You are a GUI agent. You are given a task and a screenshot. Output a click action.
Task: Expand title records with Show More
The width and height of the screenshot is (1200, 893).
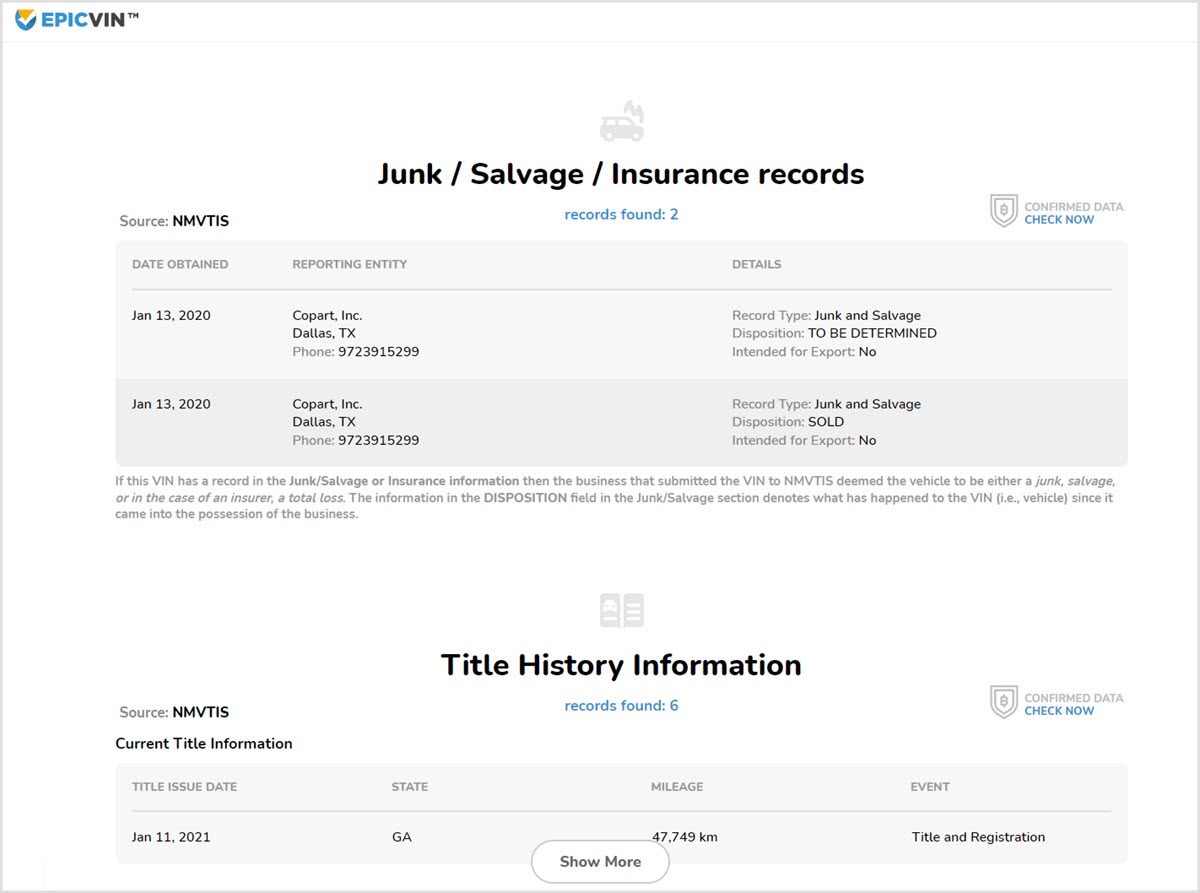coord(600,861)
